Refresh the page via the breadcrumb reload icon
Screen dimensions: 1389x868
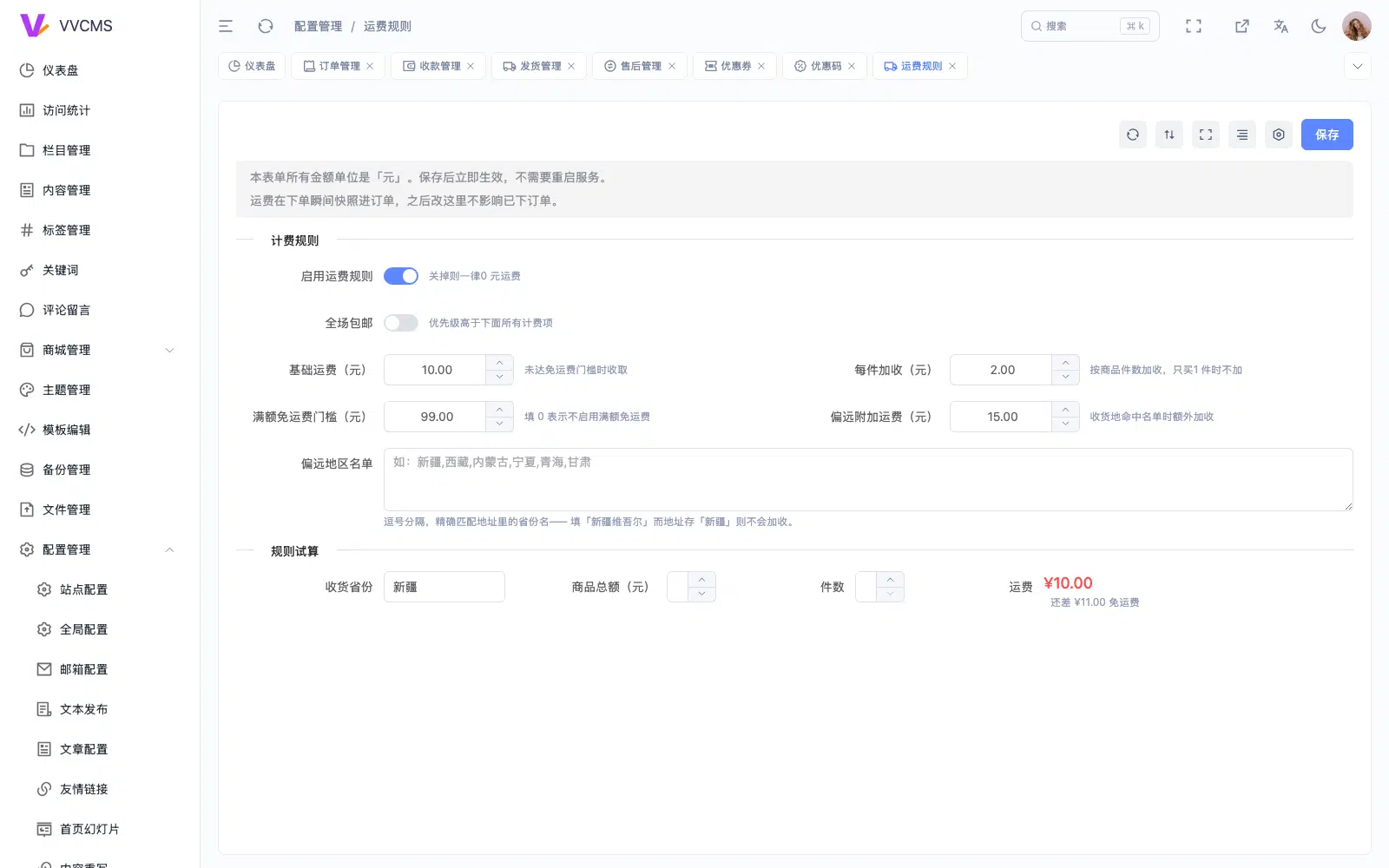click(266, 26)
